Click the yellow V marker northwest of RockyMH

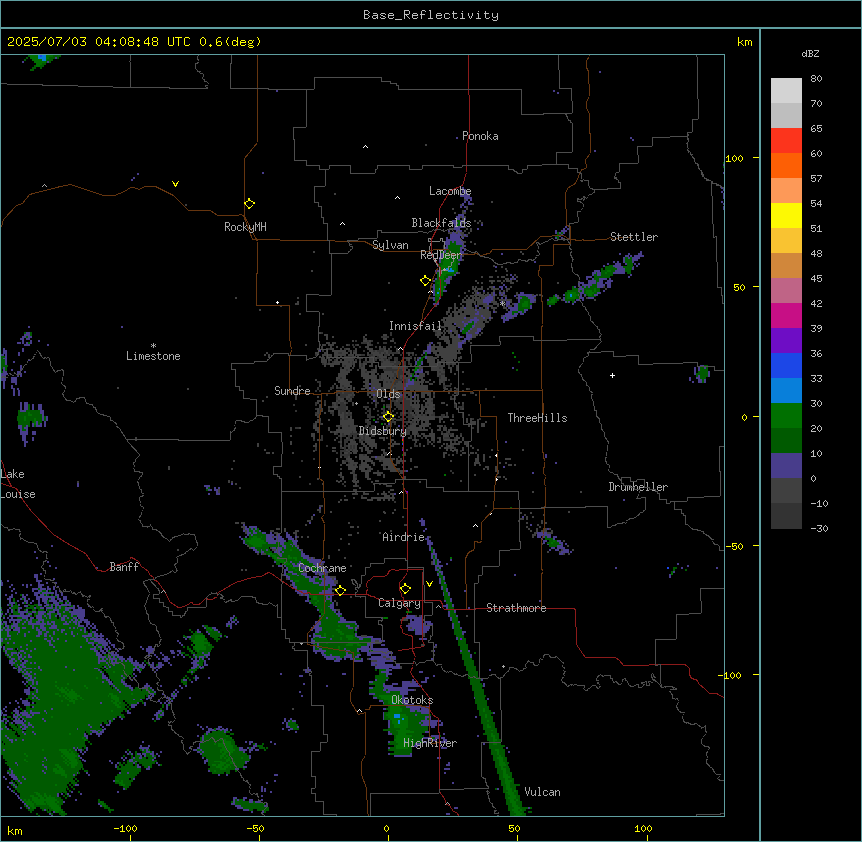point(175,184)
